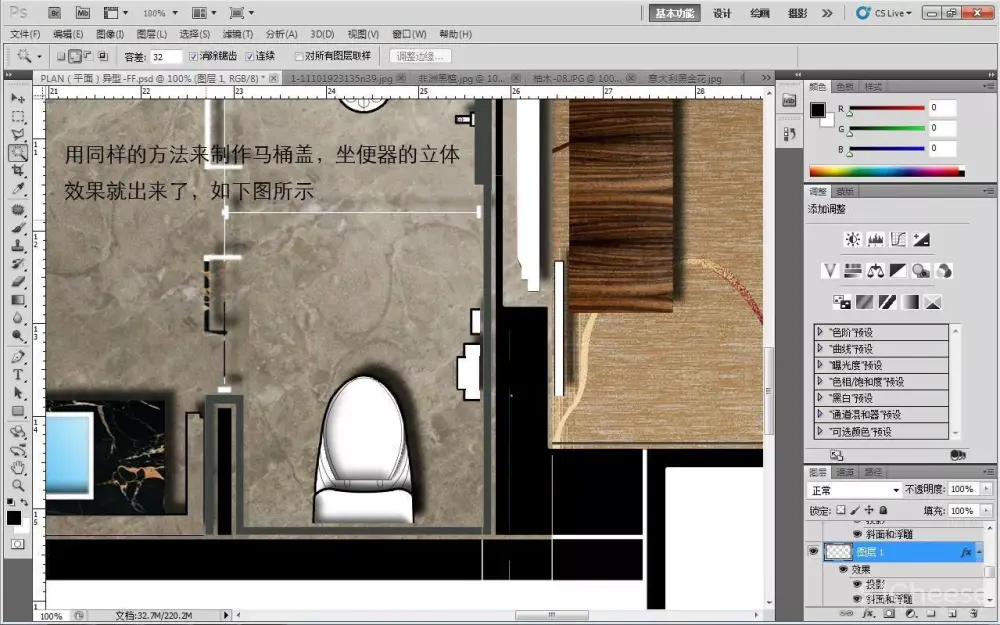Screen dimensions: 1000x625
Task: Select the Move tool
Action: [18, 98]
